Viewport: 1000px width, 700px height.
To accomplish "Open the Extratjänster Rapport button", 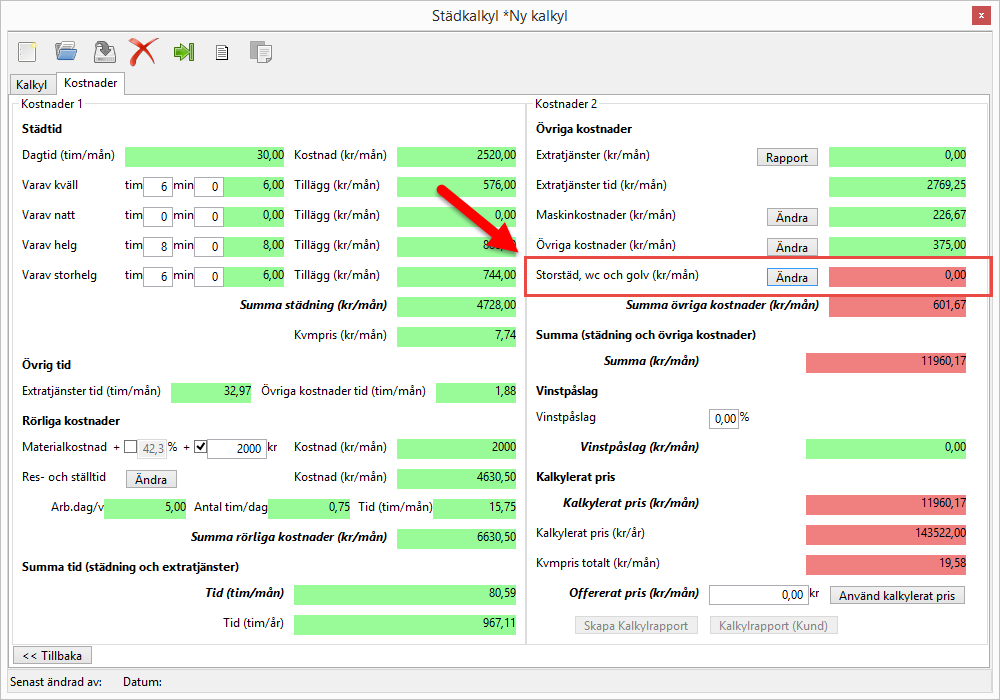I will pos(787,157).
